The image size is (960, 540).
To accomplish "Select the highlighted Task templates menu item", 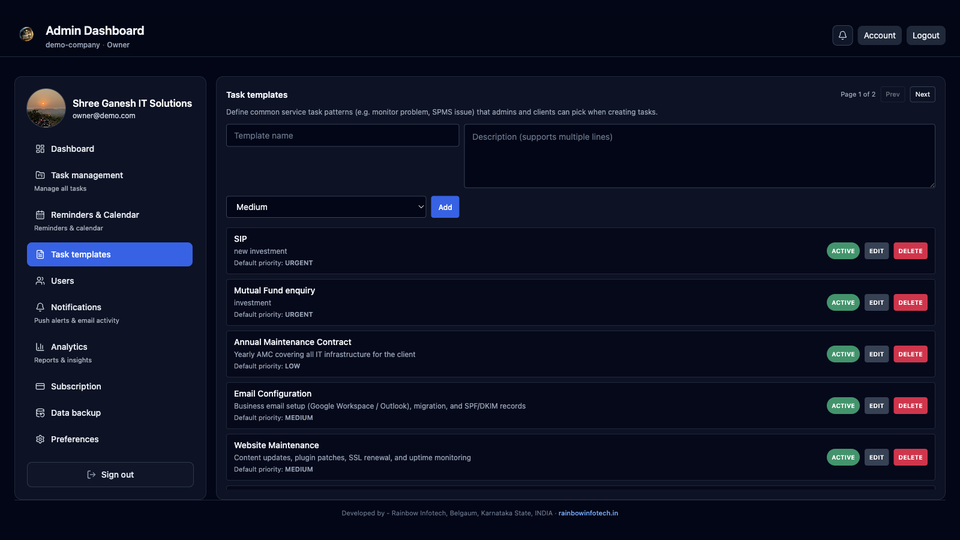I will [110, 254].
